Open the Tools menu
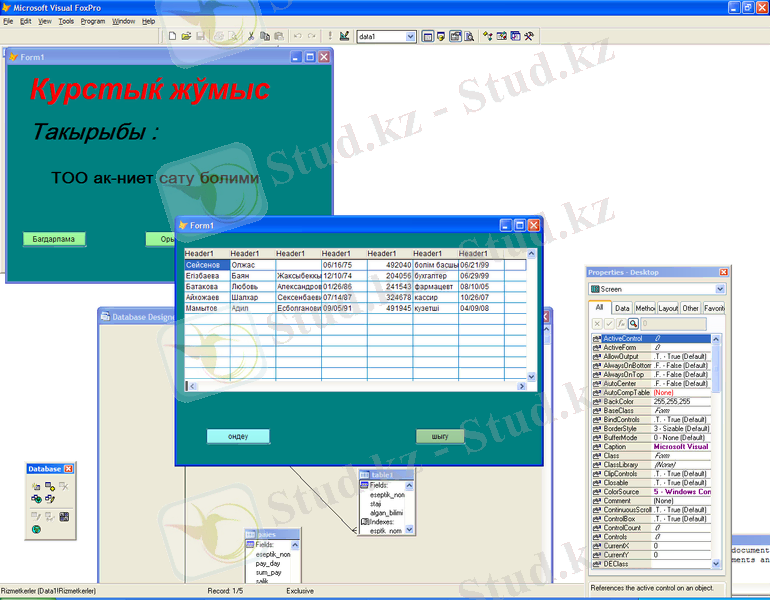The height and width of the screenshot is (600, 770). 66,21
